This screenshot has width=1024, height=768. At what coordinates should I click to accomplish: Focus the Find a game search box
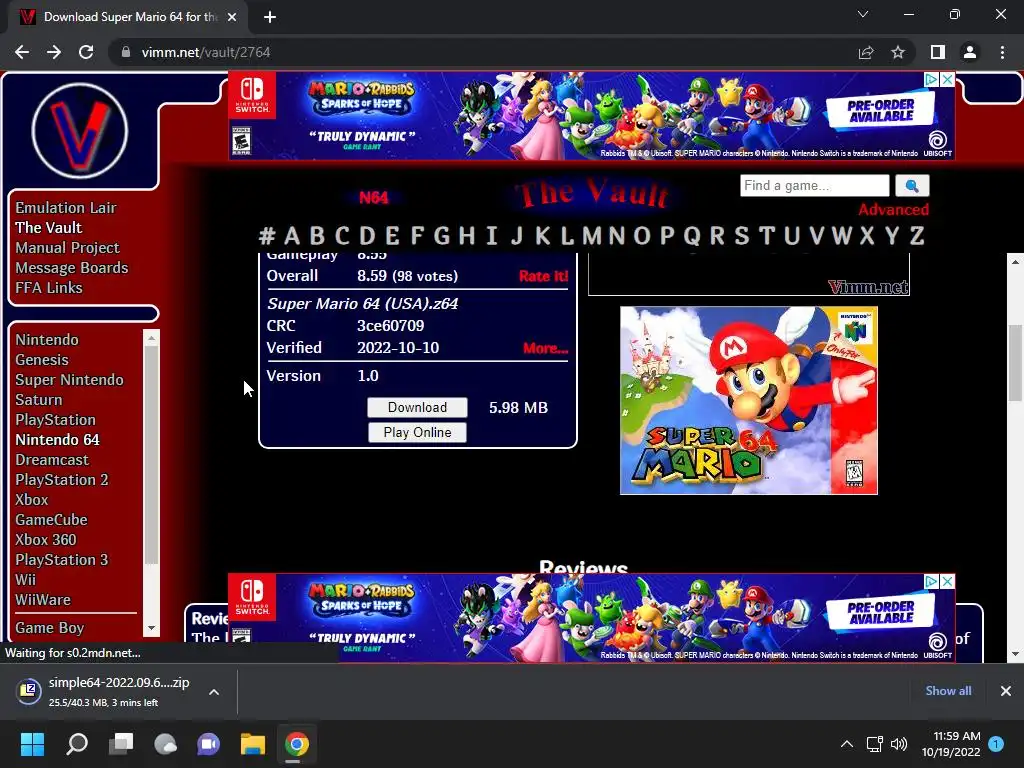click(814, 185)
